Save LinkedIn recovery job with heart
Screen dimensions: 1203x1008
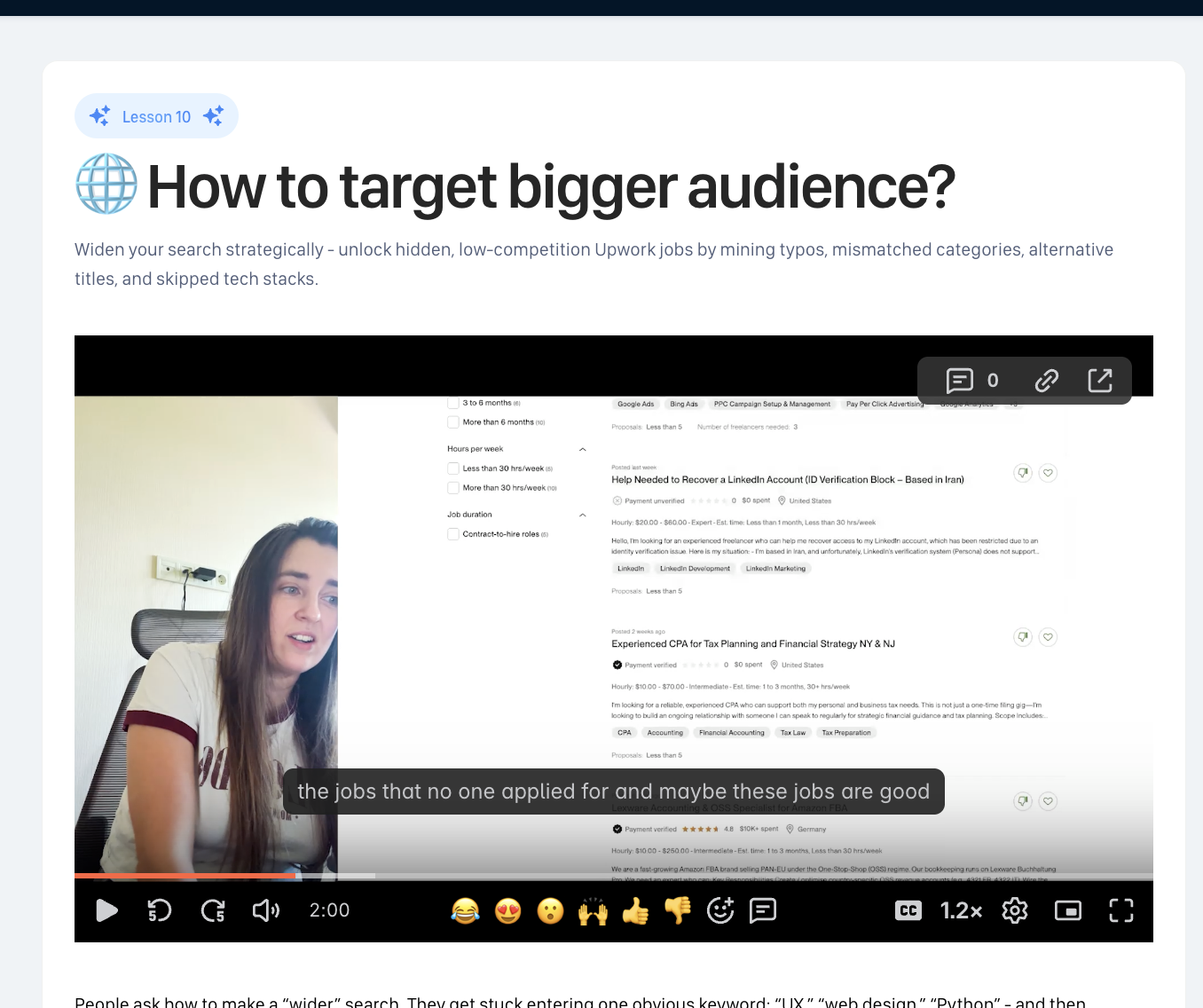coord(1048,473)
